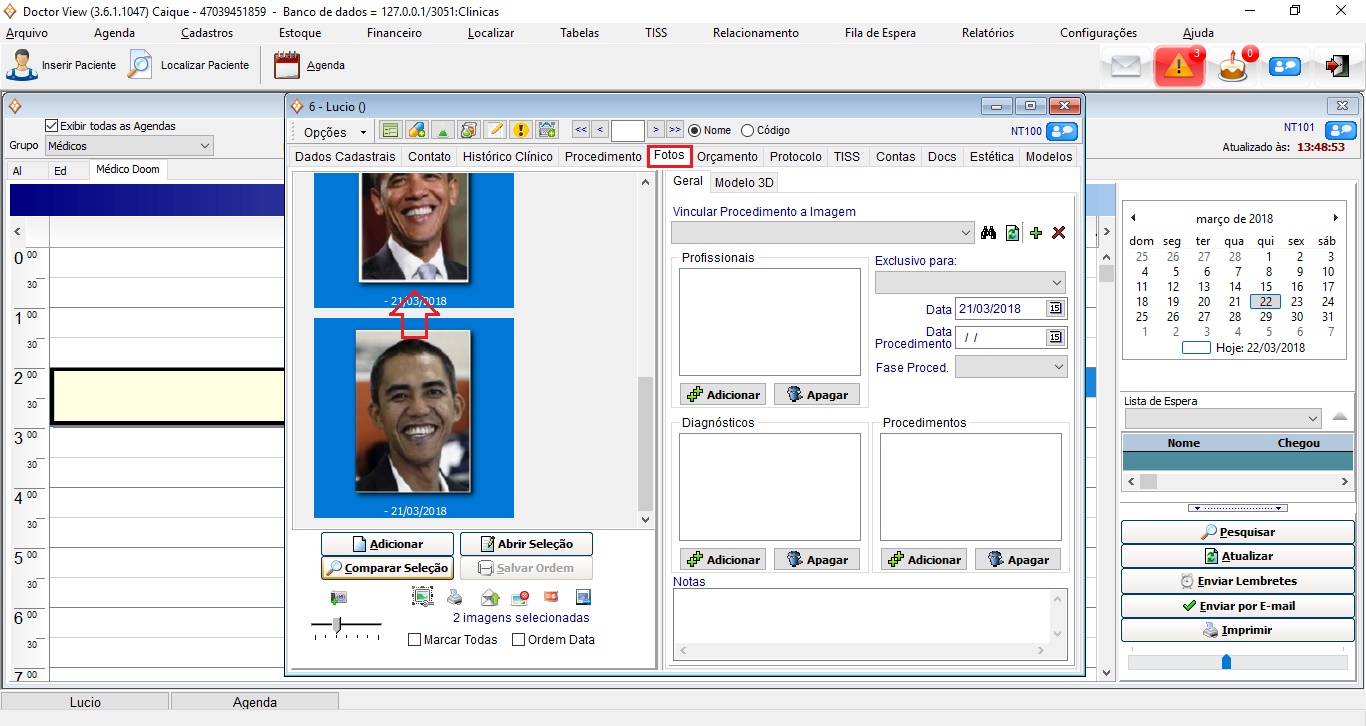Click the send by email envelope icon
This screenshot has height=726, width=1366.
click(489, 597)
